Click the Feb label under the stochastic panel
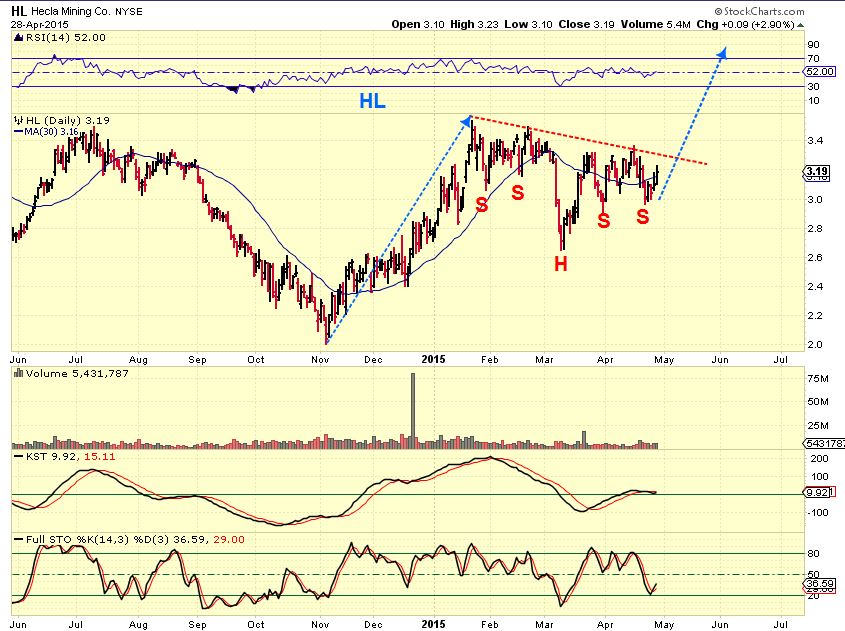Screen dimensions: 845x631 click(489, 624)
